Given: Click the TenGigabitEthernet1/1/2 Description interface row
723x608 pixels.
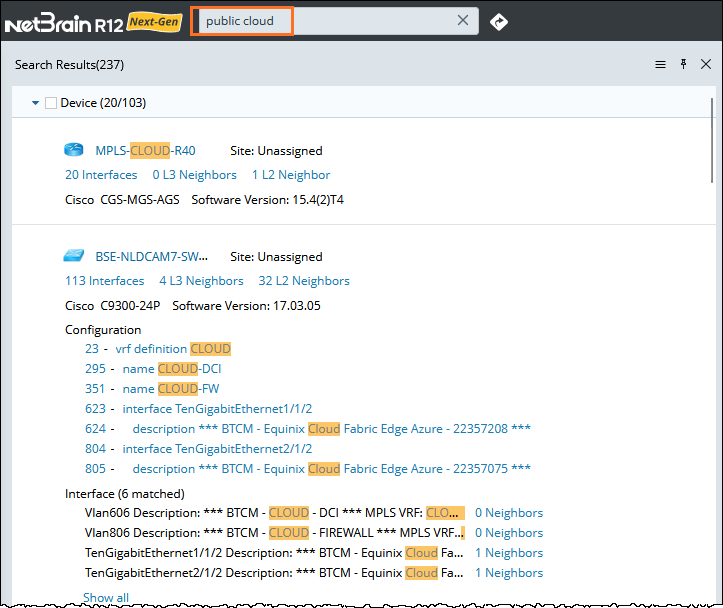Looking at the screenshot, I should [274, 553].
